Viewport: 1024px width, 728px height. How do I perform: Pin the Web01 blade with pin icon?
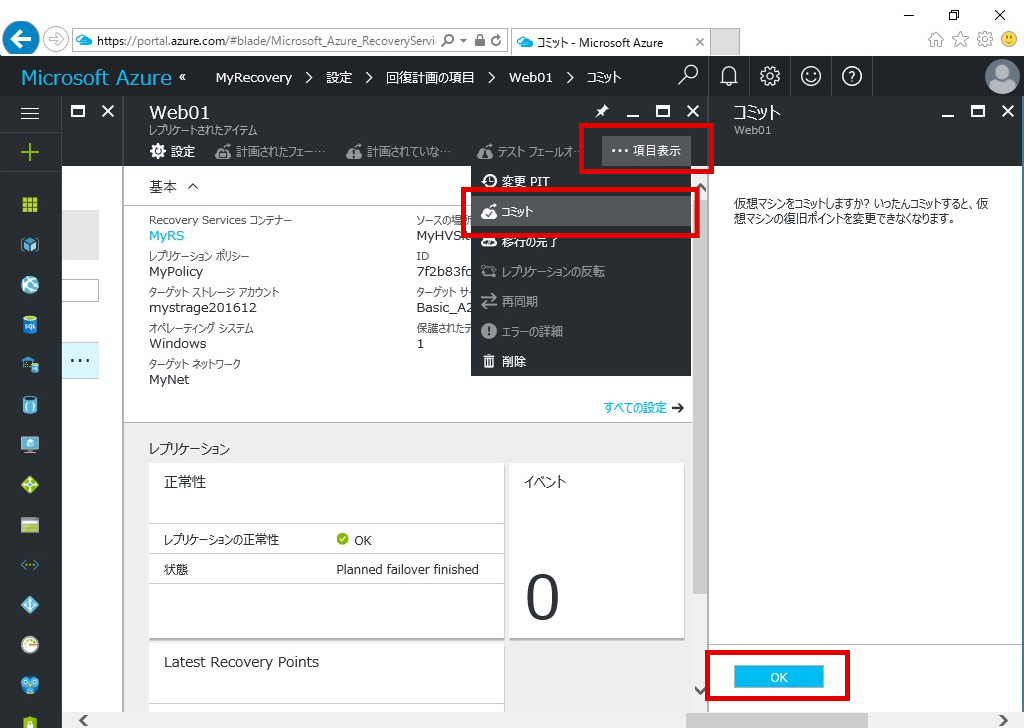tap(601, 112)
